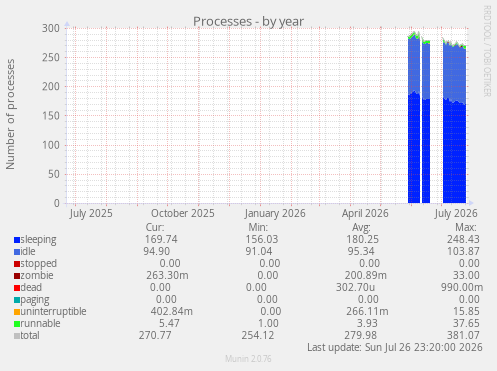Image resolution: width=497 pixels, height=371 pixels.
Task: Click total maximum value 381.07
Action: coord(463,335)
